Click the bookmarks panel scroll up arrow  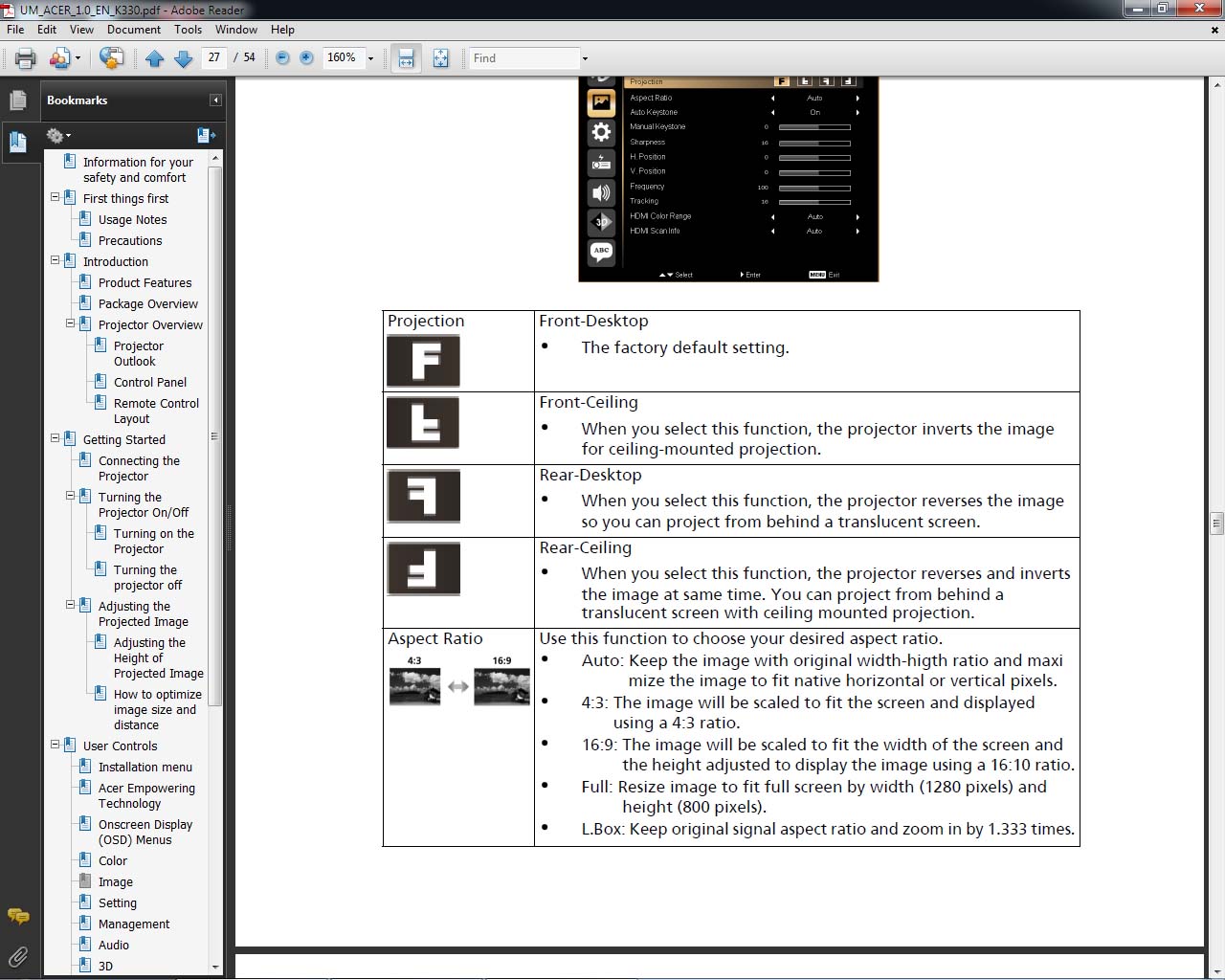pyautogui.click(x=215, y=158)
